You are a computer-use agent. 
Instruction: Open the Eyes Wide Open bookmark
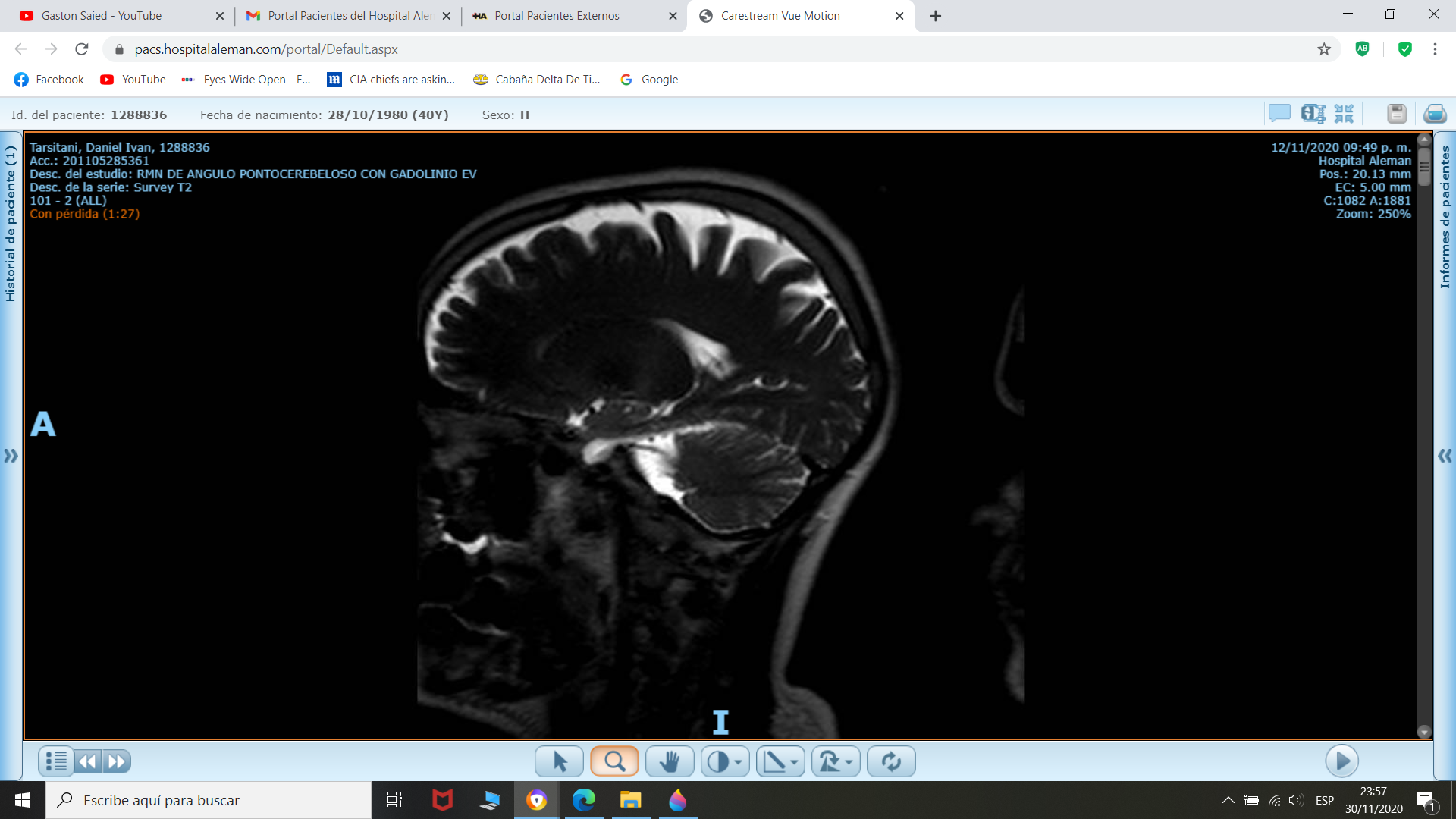click(246, 80)
